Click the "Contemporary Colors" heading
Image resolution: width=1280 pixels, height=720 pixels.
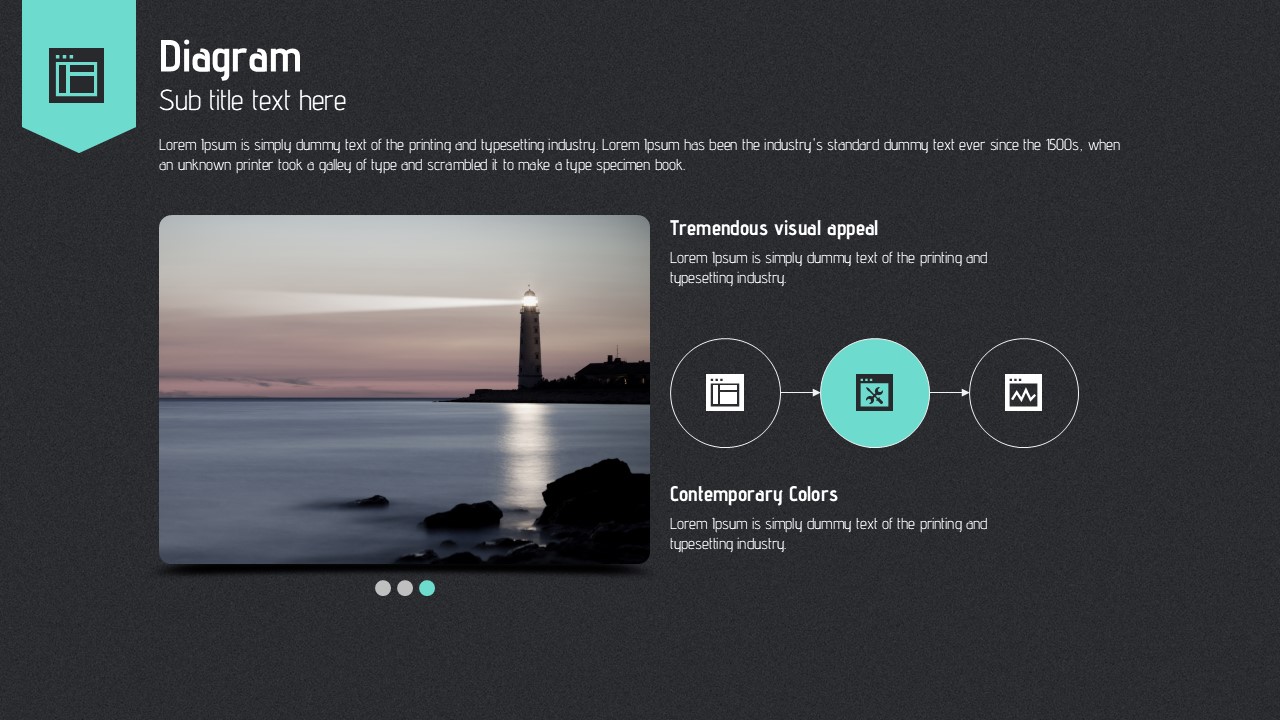[x=754, y=494]
